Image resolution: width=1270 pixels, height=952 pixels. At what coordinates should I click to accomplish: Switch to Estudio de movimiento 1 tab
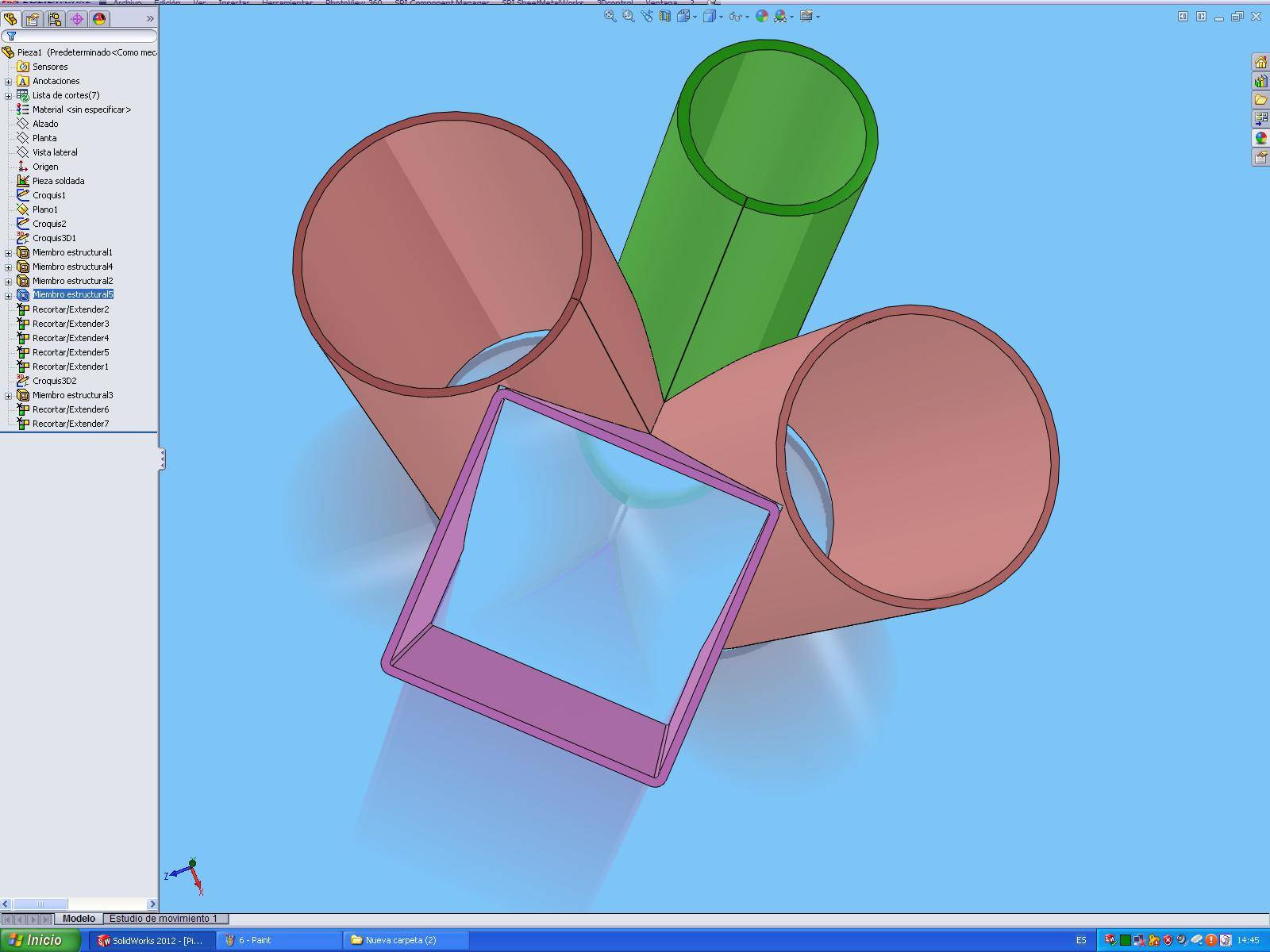(166, 919)
